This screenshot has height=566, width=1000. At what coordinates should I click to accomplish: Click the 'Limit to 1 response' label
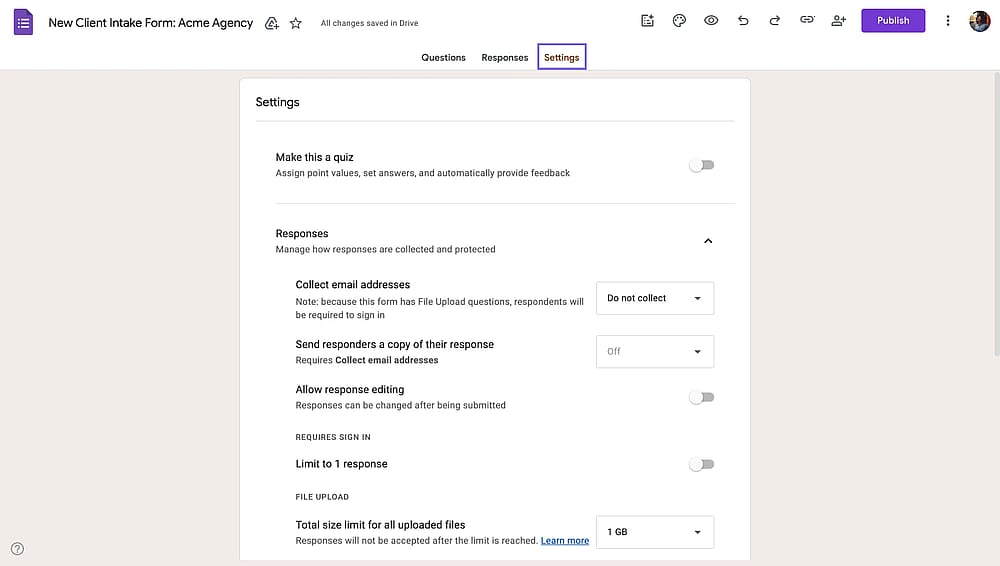pyautogui.click(x=341, y=464)
